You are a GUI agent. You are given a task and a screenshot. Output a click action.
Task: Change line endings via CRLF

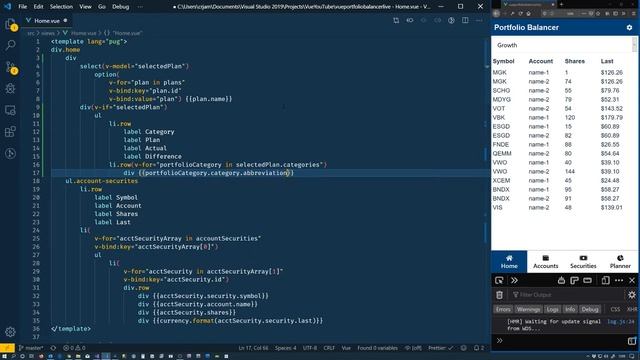click(329, 348)
